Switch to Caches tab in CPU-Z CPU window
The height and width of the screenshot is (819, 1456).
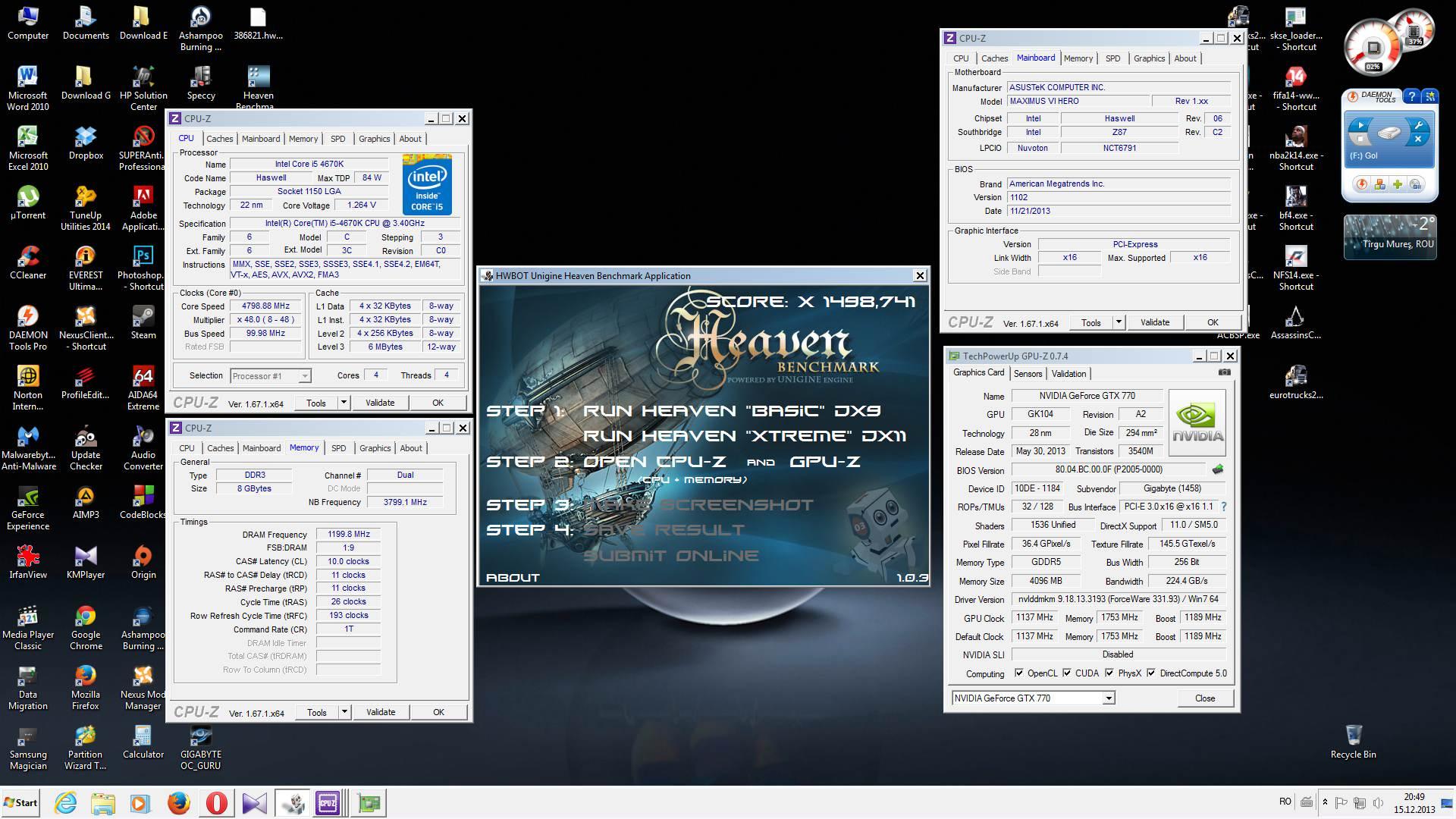[220, 139]
